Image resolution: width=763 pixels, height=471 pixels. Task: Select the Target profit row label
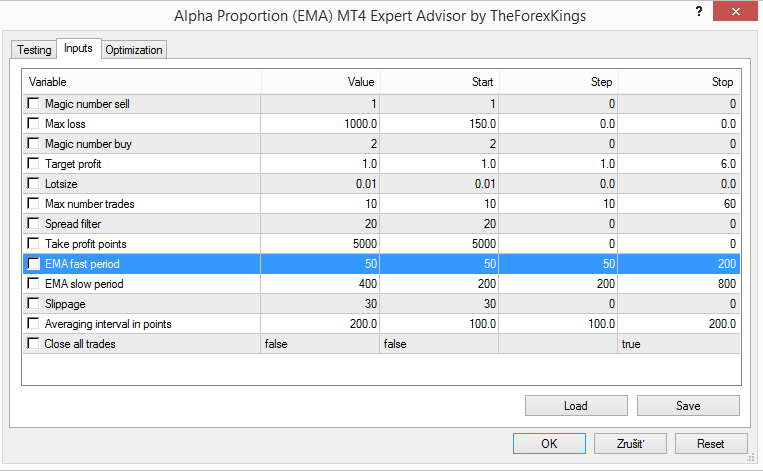(x=73, y=164)
